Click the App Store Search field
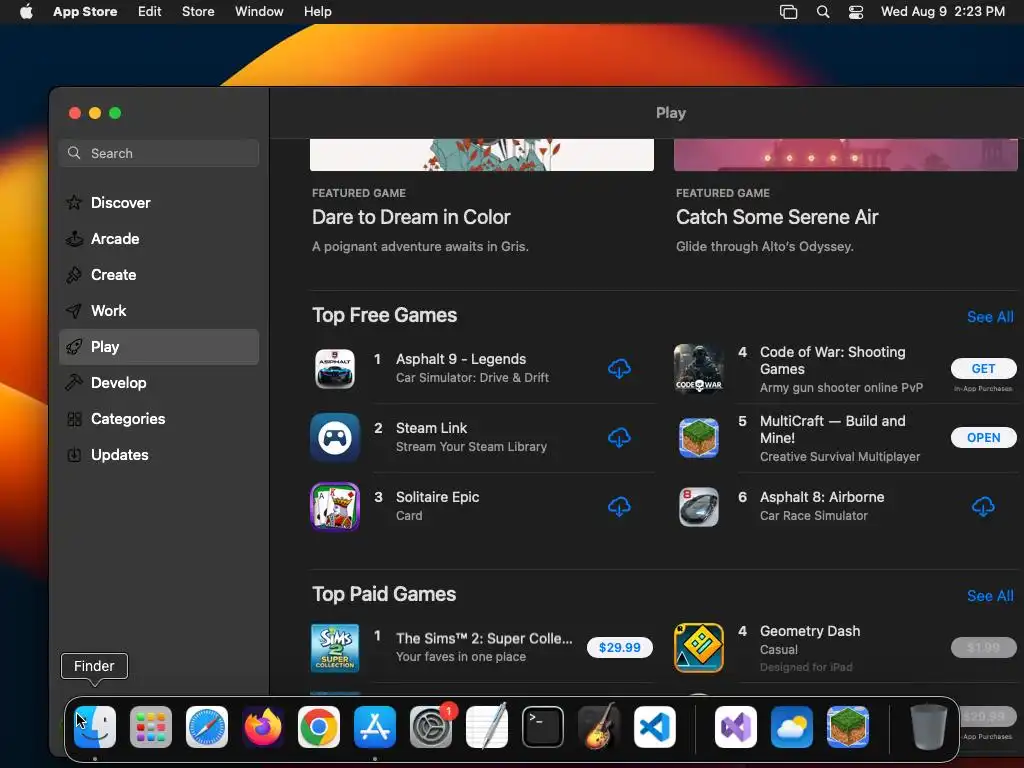Image resolution: width=1024 pixels, height=768 pixels. coord(159,153)
